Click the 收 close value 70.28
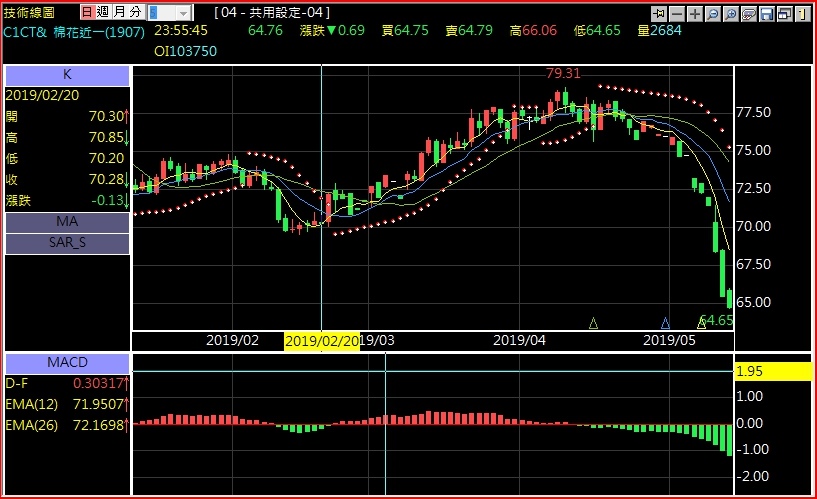Viewport: 817px width, 499px height. point(106,180)
